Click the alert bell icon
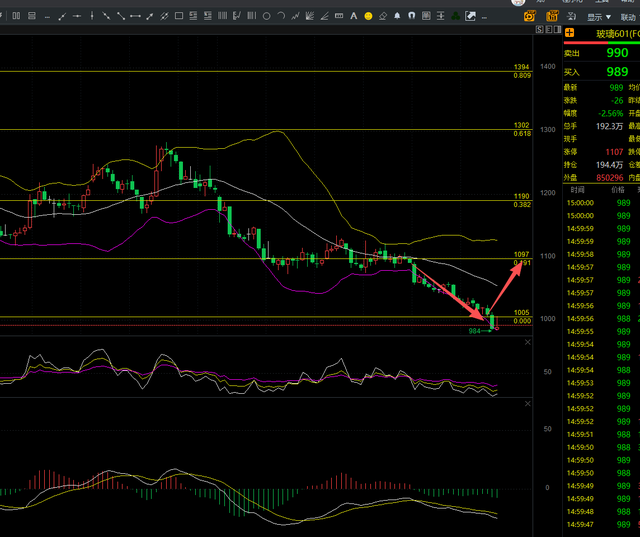 click(x=397, y=16)
